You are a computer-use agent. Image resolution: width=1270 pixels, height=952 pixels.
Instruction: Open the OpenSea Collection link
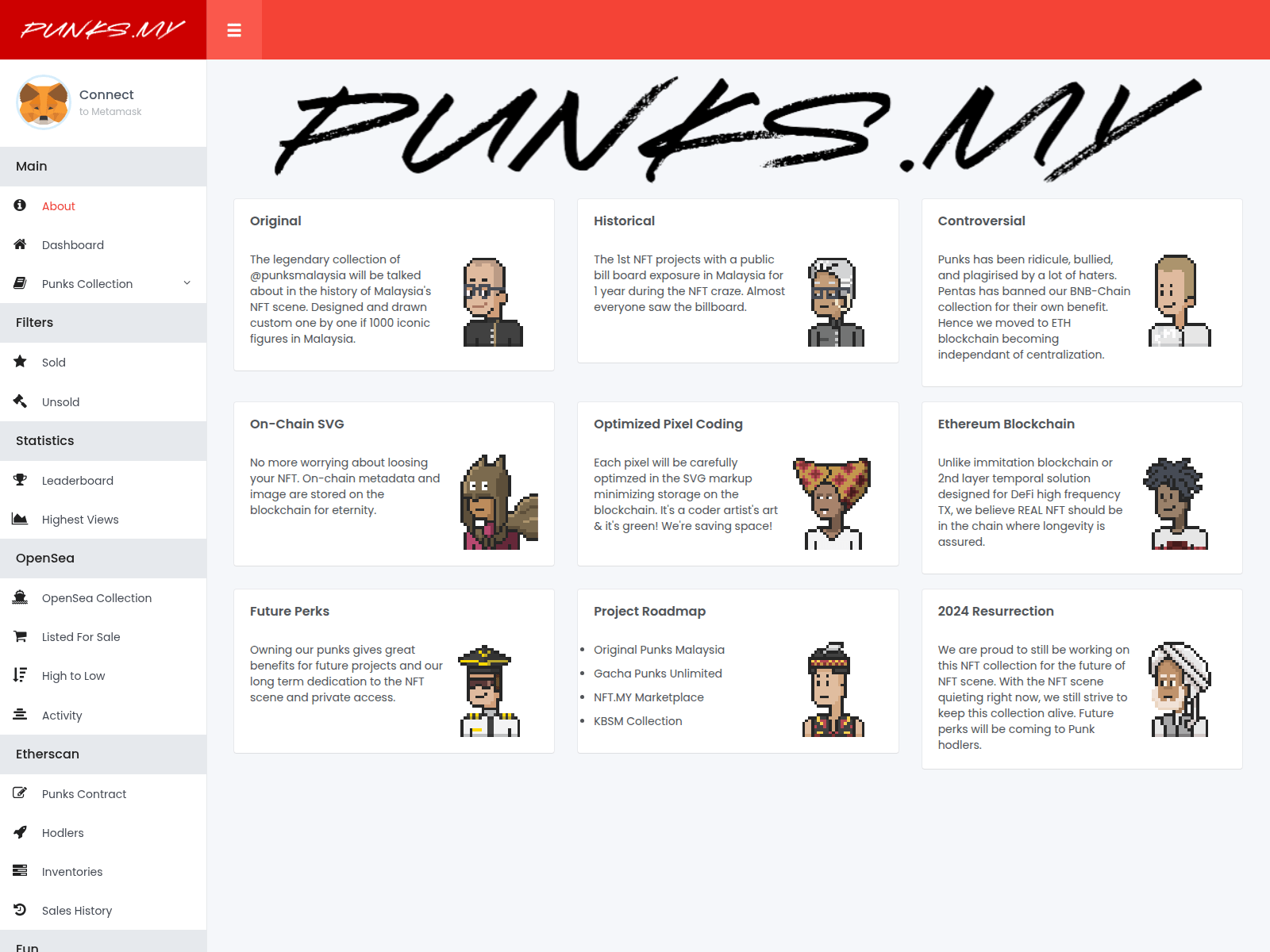[x=103, y=598]
